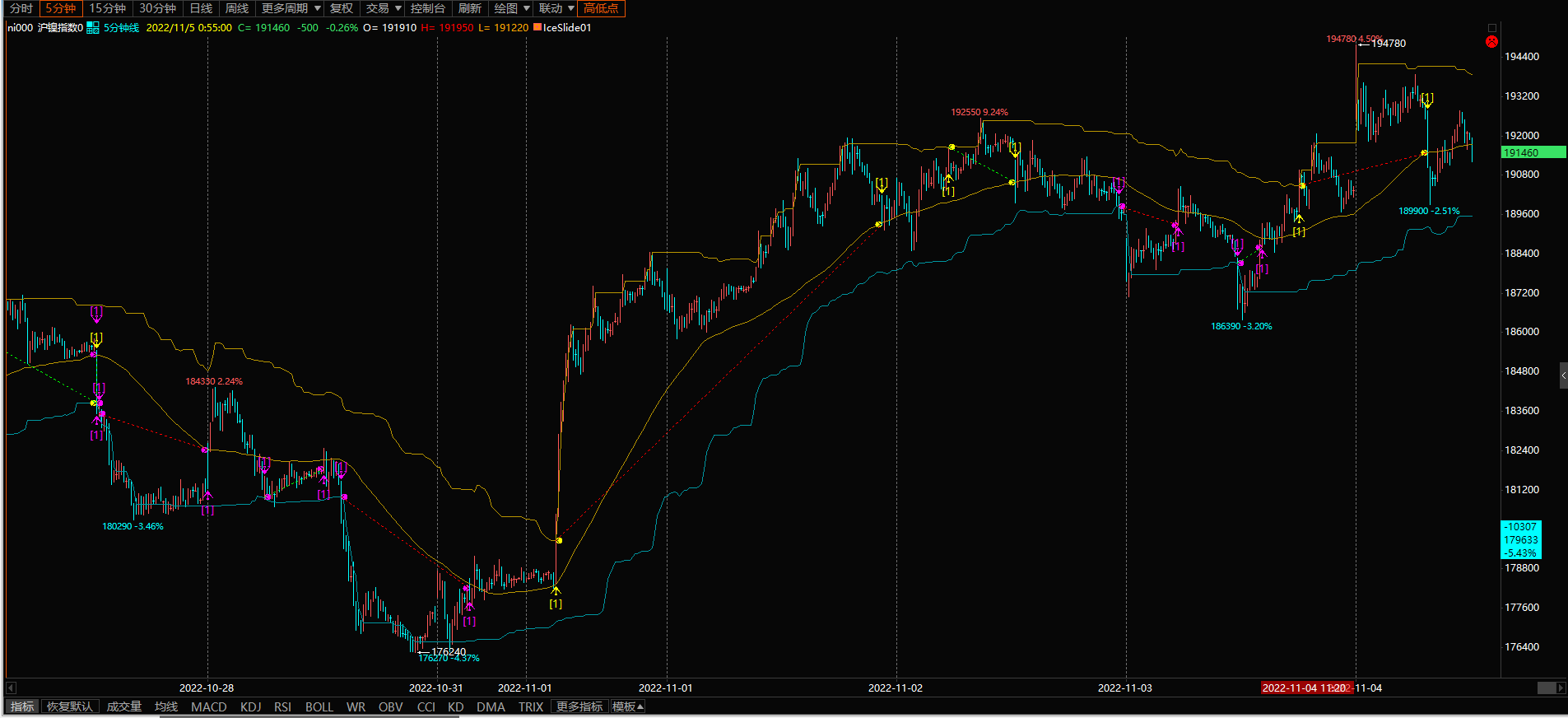Click the yellow sell marker near the 194780 high
This screenshot has width=1568, height=718.
coord(1427,102)
